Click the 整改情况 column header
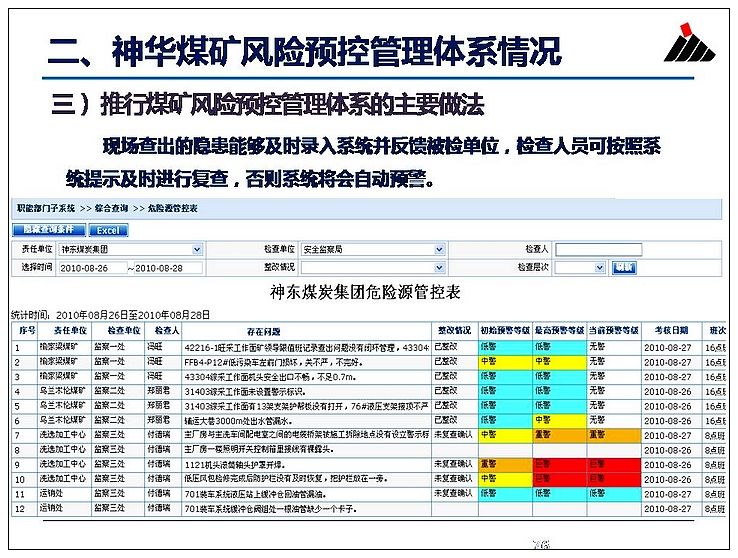Screen dimensions: 738x558 [x=454, y=331]
